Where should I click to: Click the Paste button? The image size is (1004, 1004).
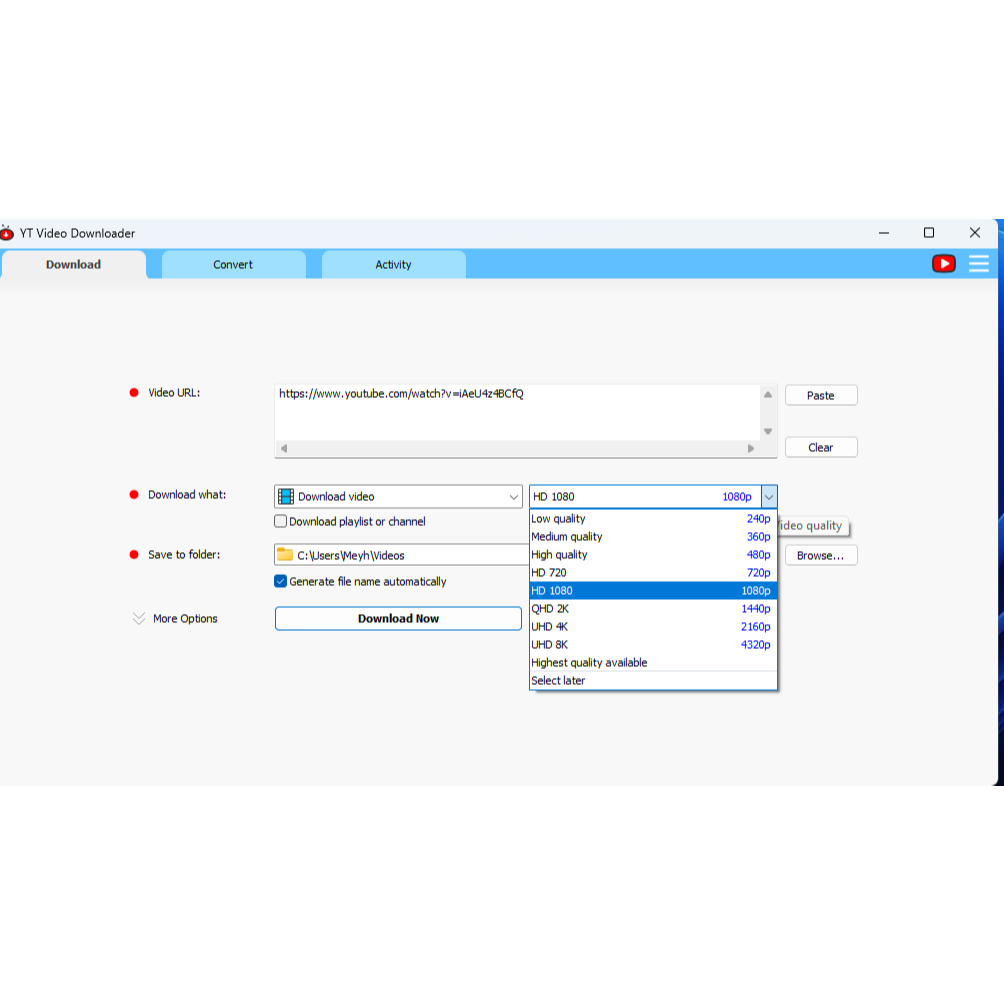(x=820, y=396)
